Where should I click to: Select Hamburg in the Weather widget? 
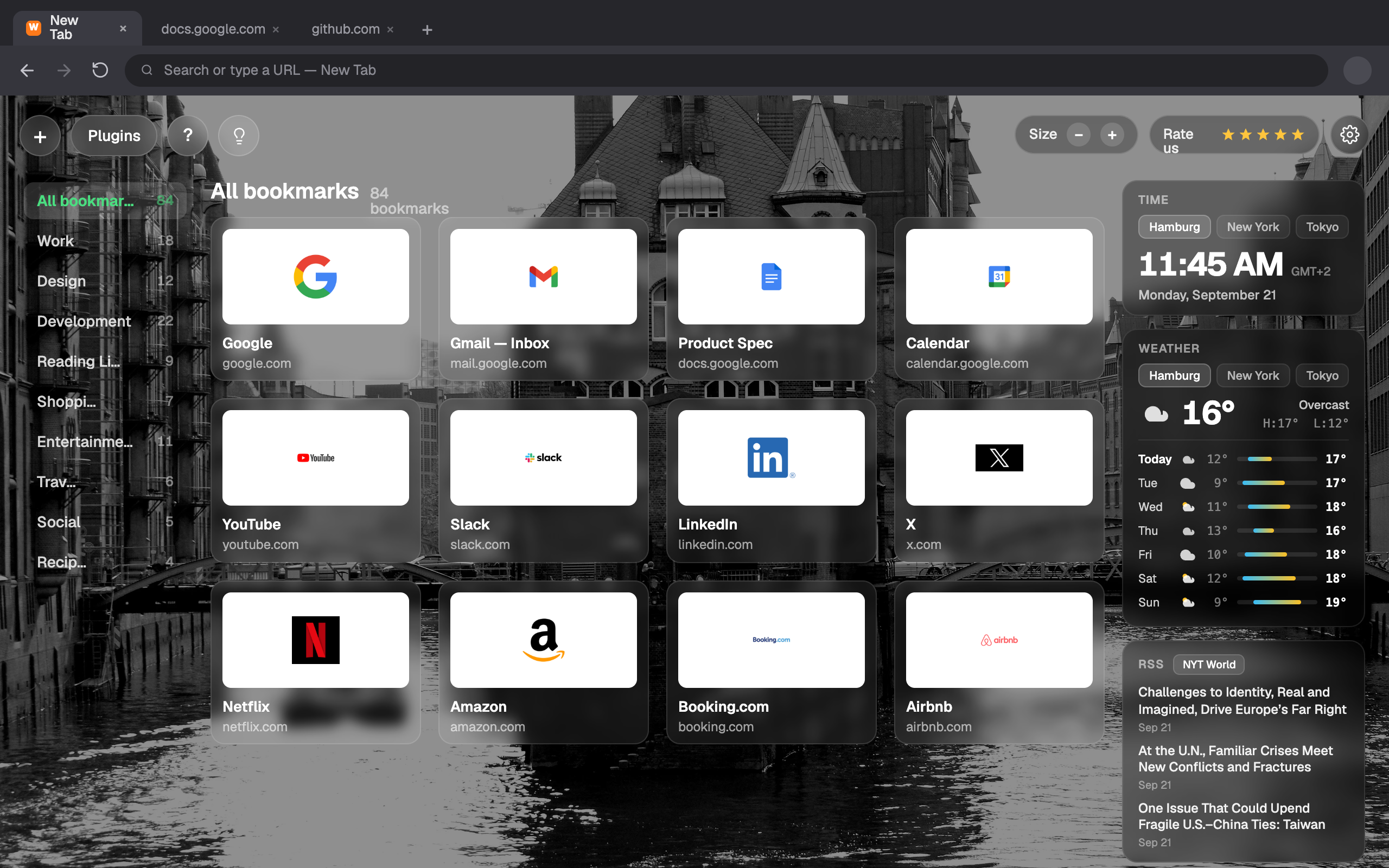coord(1174,375)
